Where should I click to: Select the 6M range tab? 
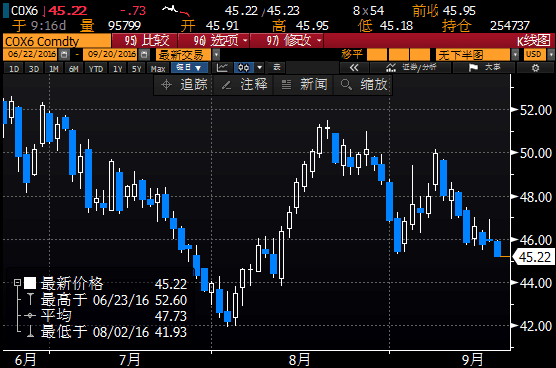coord(73,68)
